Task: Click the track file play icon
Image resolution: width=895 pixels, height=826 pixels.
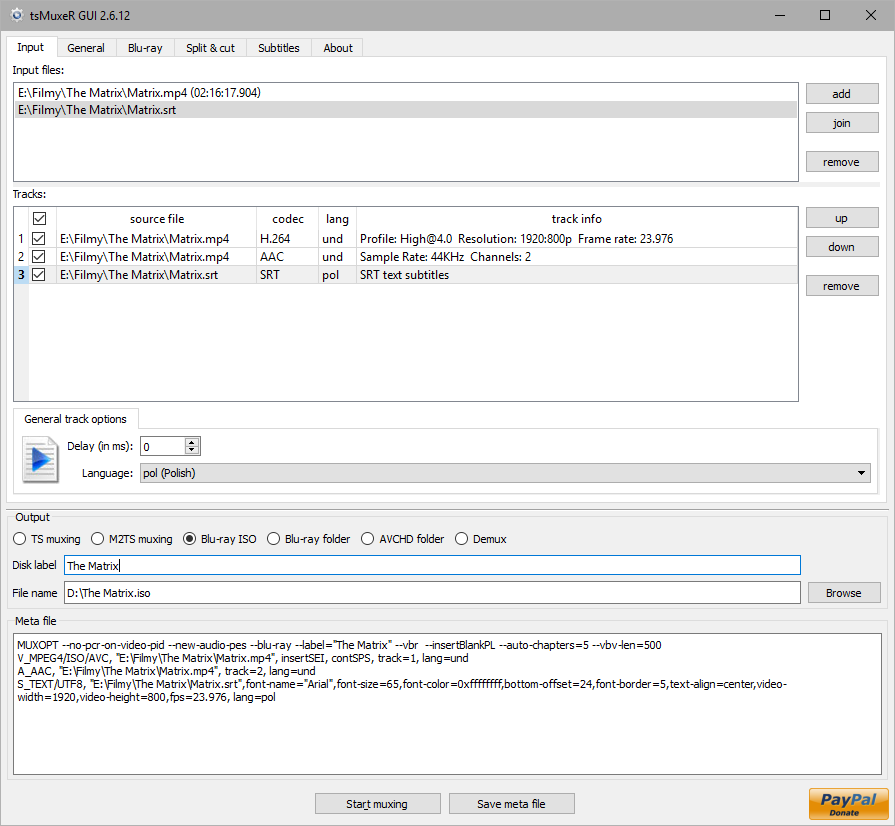Action: pyautogui.click(x=41, y=460)
